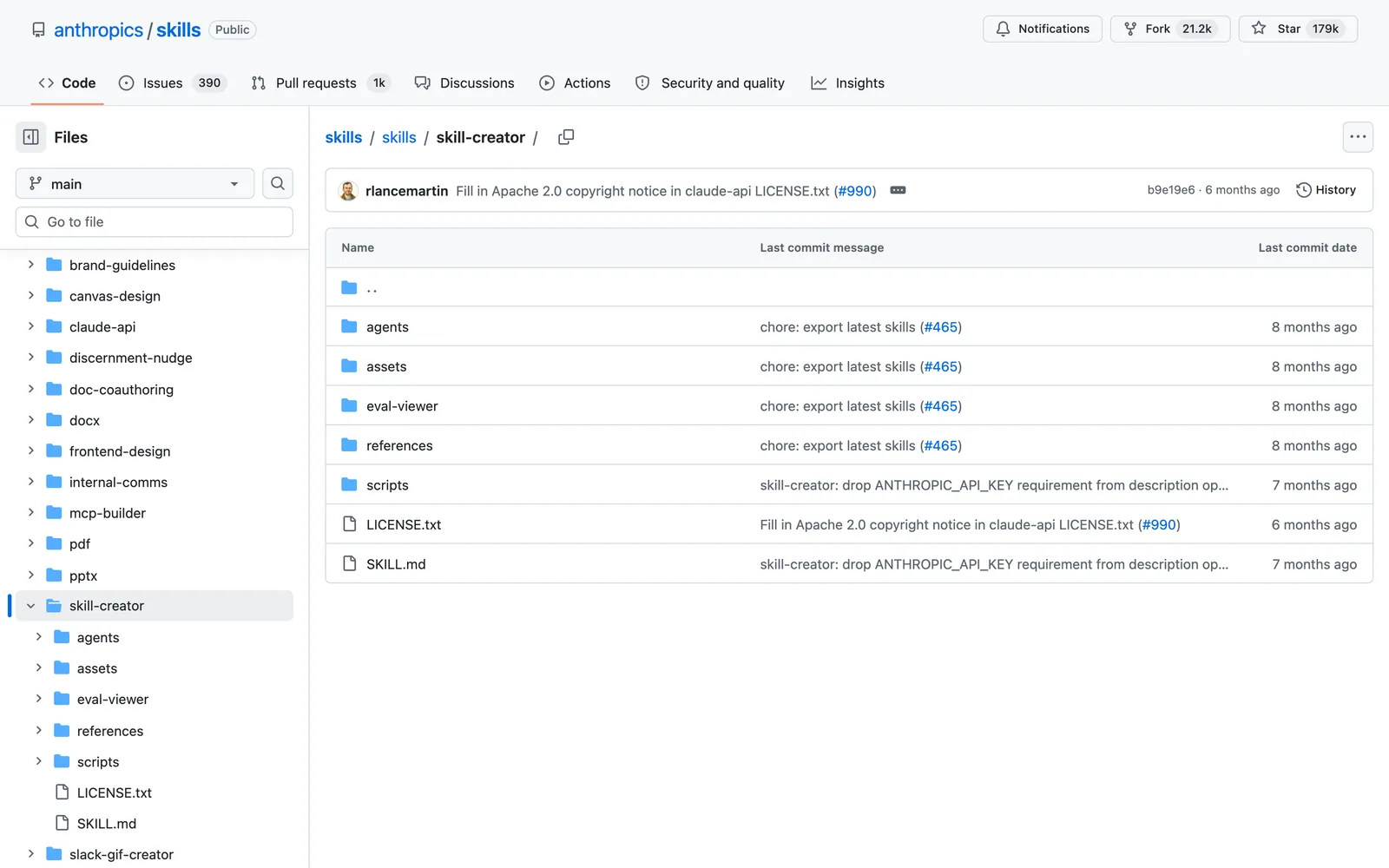Open the Actions tab
This screenshot has width=1389, height=868.
click(575, 83)
